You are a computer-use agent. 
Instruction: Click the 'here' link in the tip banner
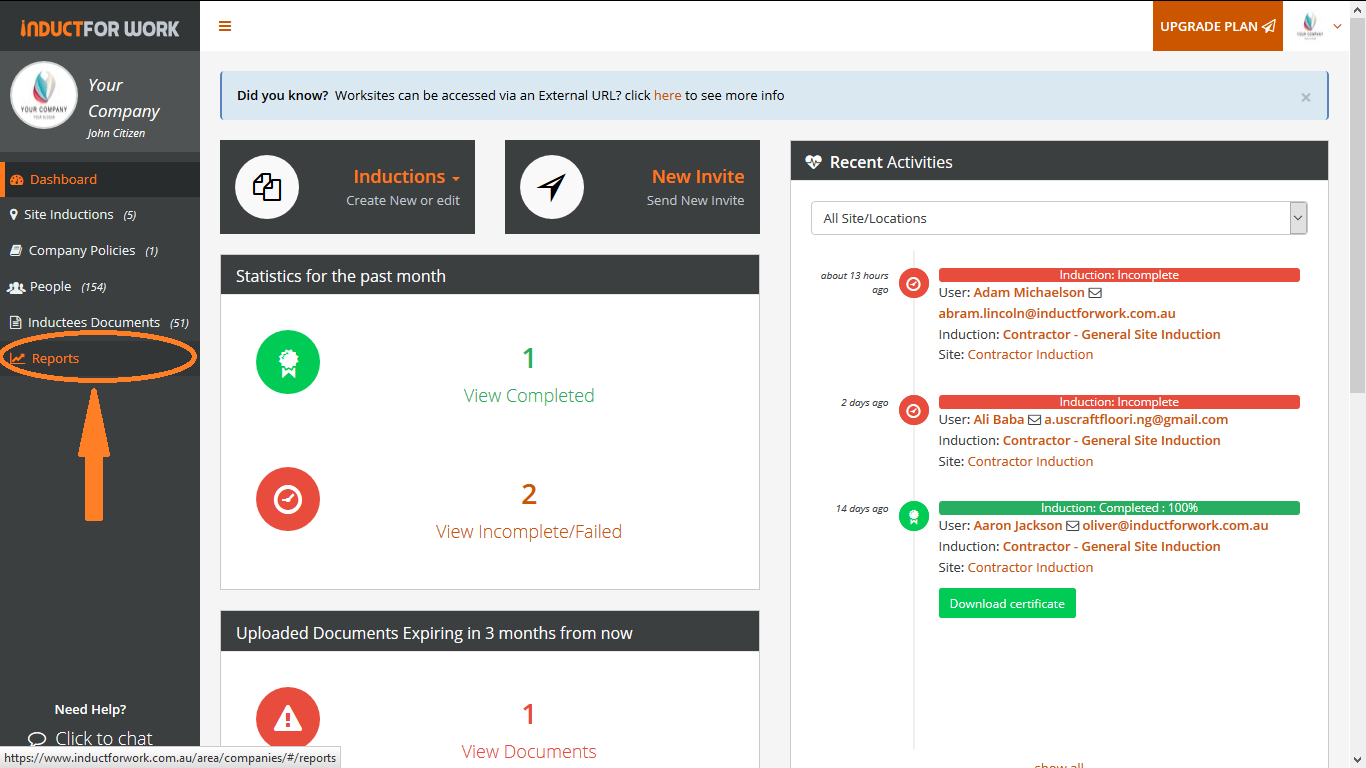pos(667,96)
